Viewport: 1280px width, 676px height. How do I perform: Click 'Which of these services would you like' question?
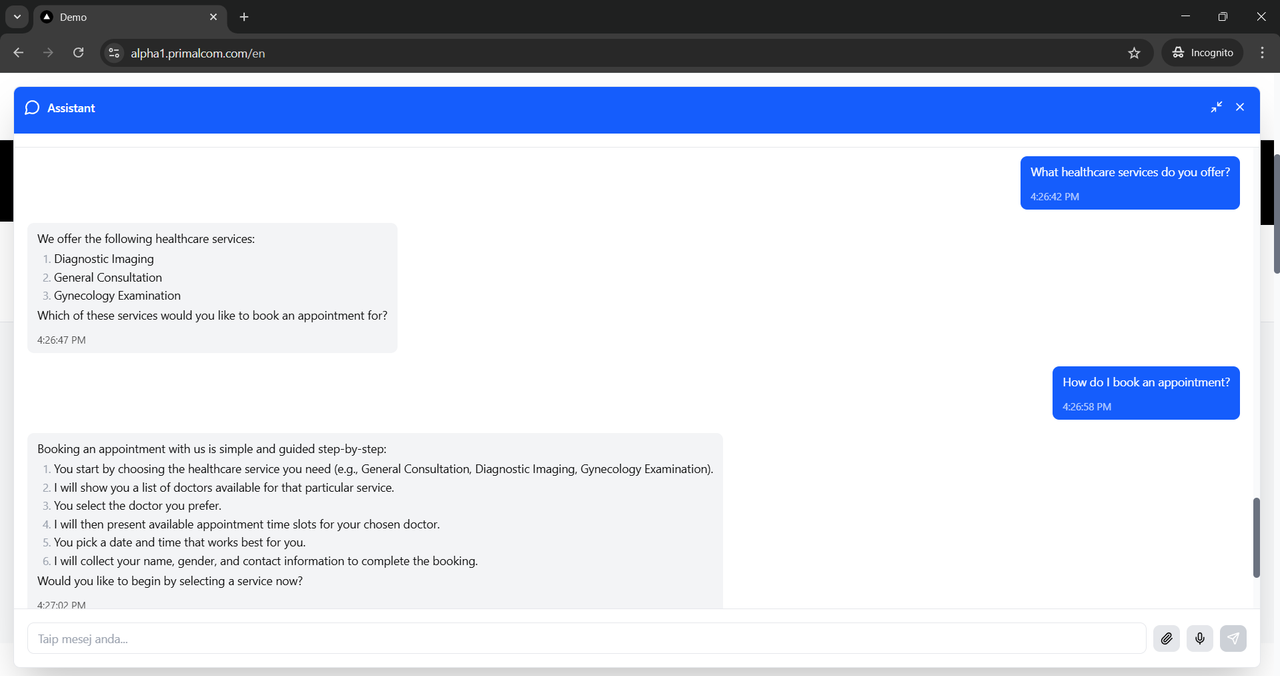[x=212, y=316]
